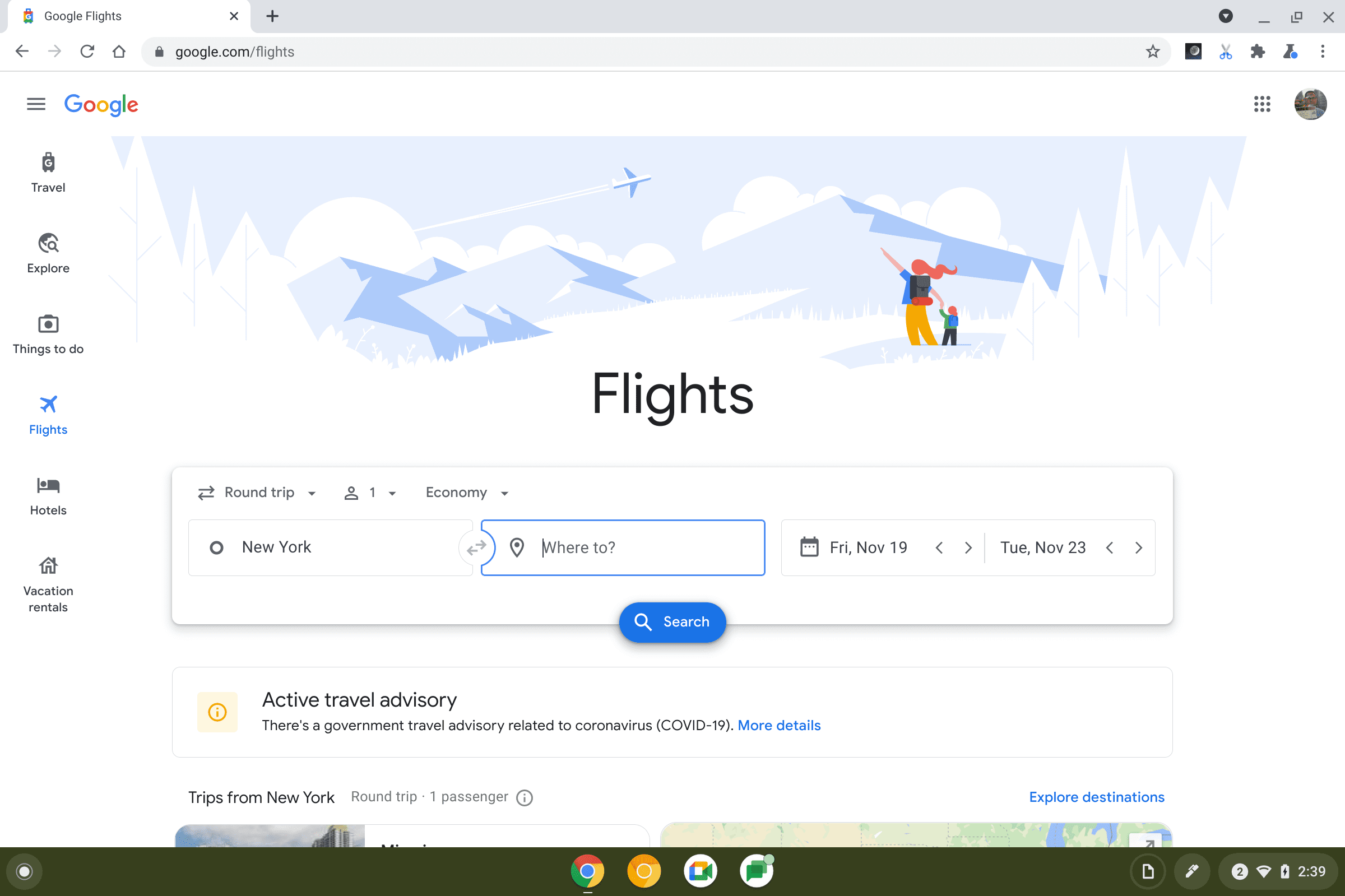Click the Flights tab in left sidebar
This screenshot has height=896, width=1345.
[48, 414]
